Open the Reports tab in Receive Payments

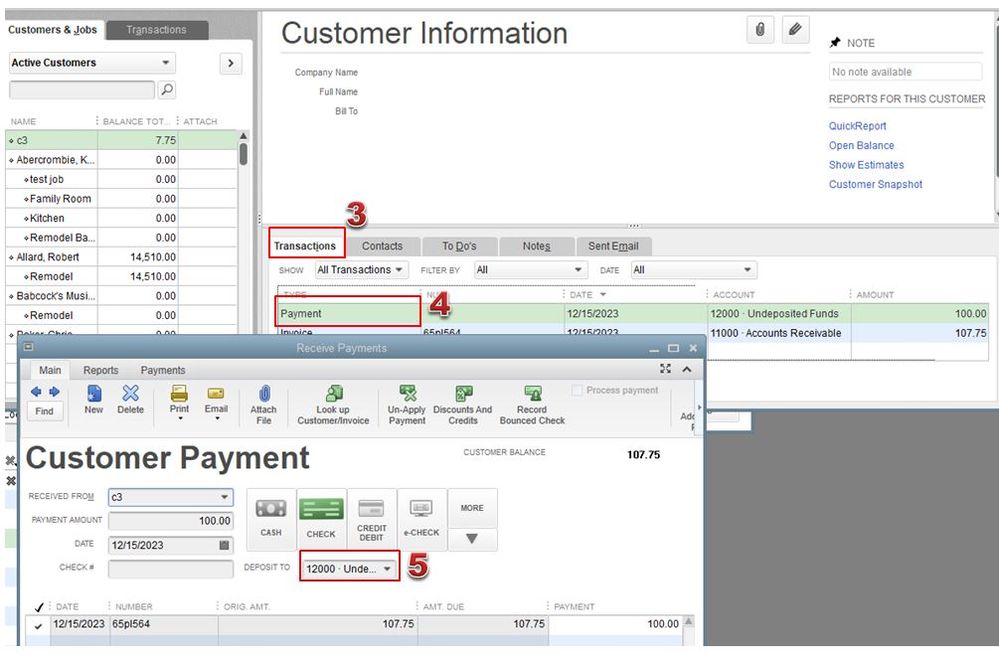tap(101, 370)
